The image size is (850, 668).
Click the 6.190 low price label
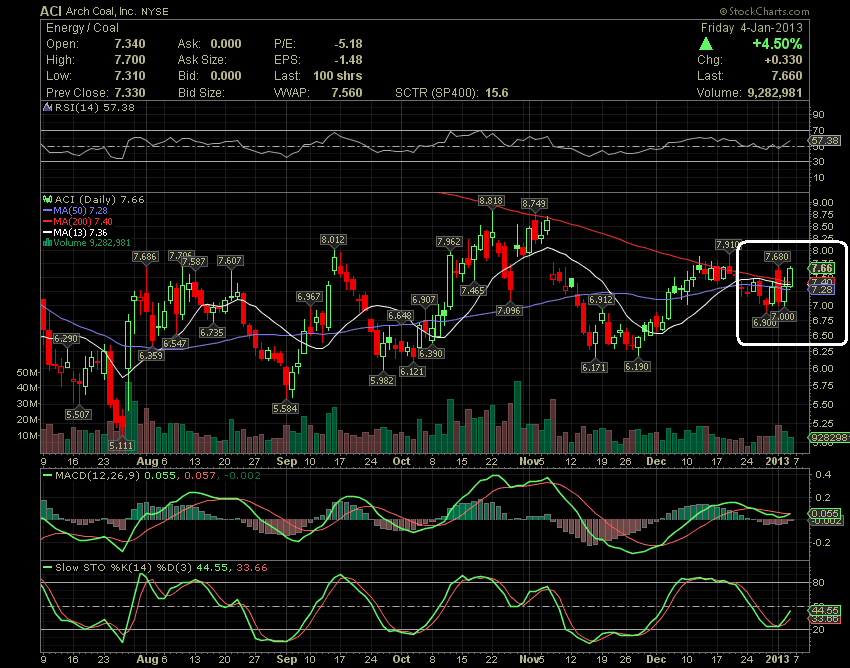point(637,367)
